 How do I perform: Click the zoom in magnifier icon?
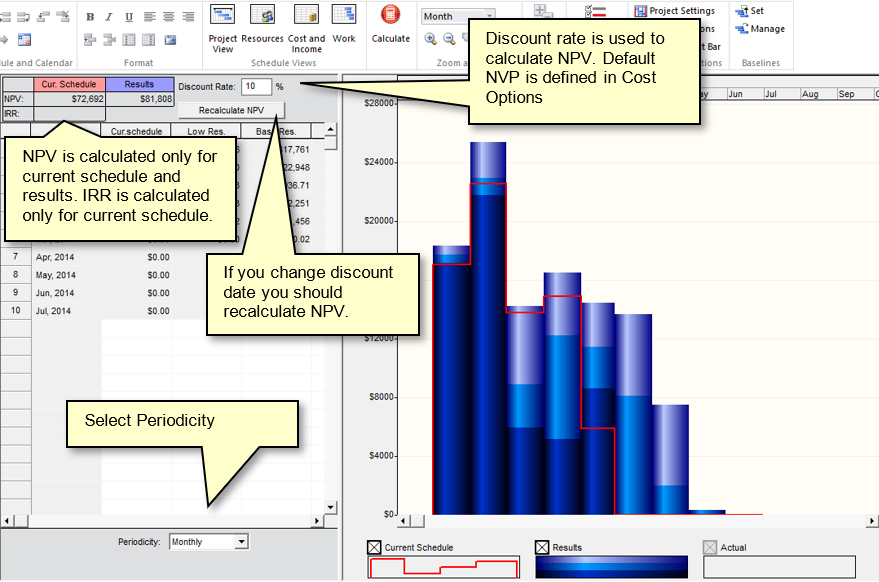tap(430, 39)
